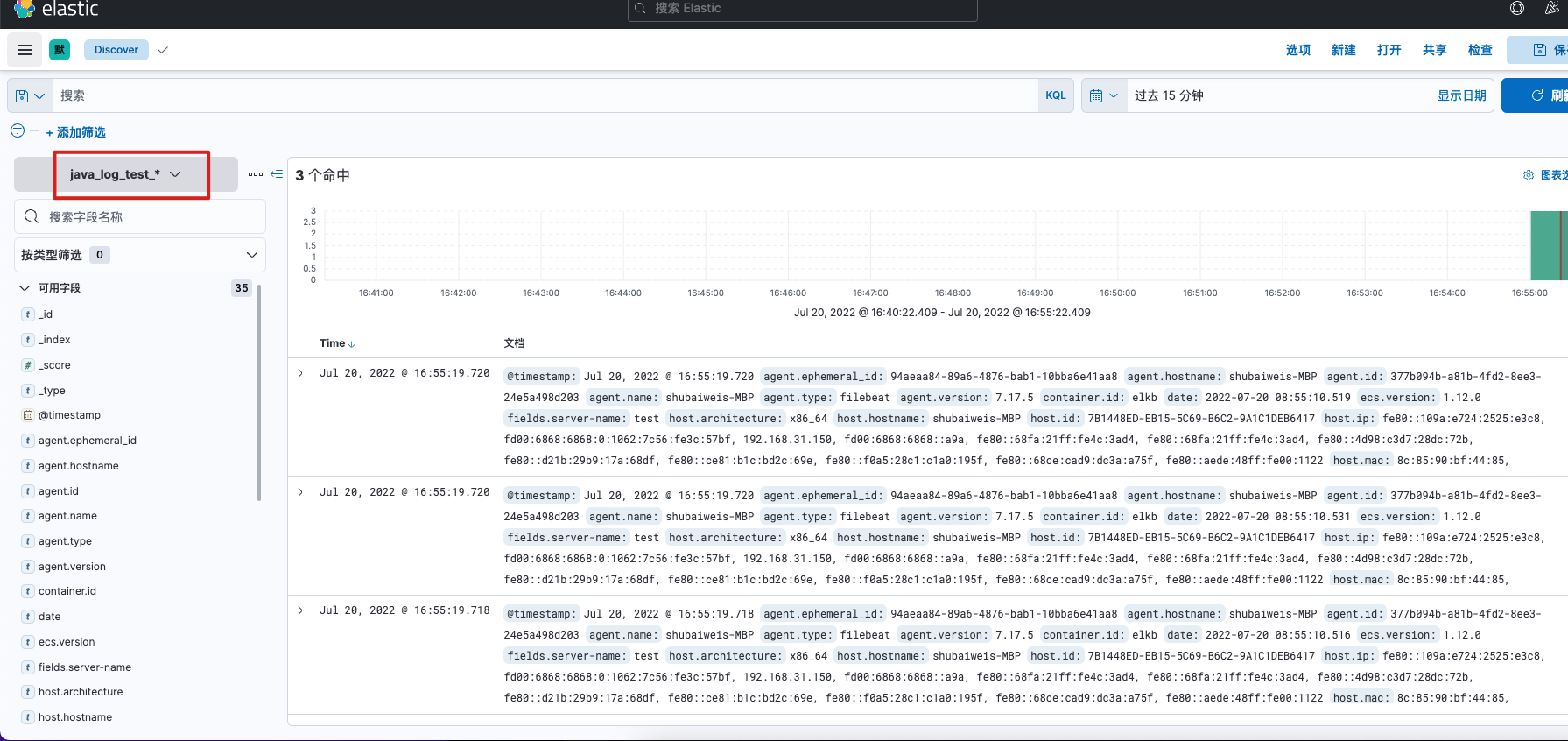Open the 选项 menu
This screenshot has height=741, width=1568.
[x=1298, y=50]
